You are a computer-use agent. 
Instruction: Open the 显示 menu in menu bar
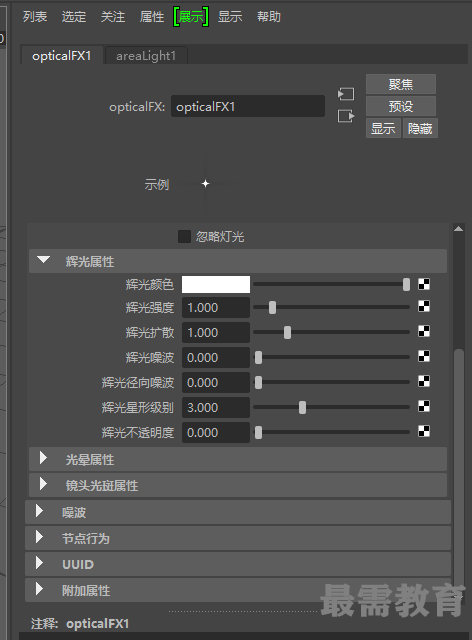click(x=230, y=17)
